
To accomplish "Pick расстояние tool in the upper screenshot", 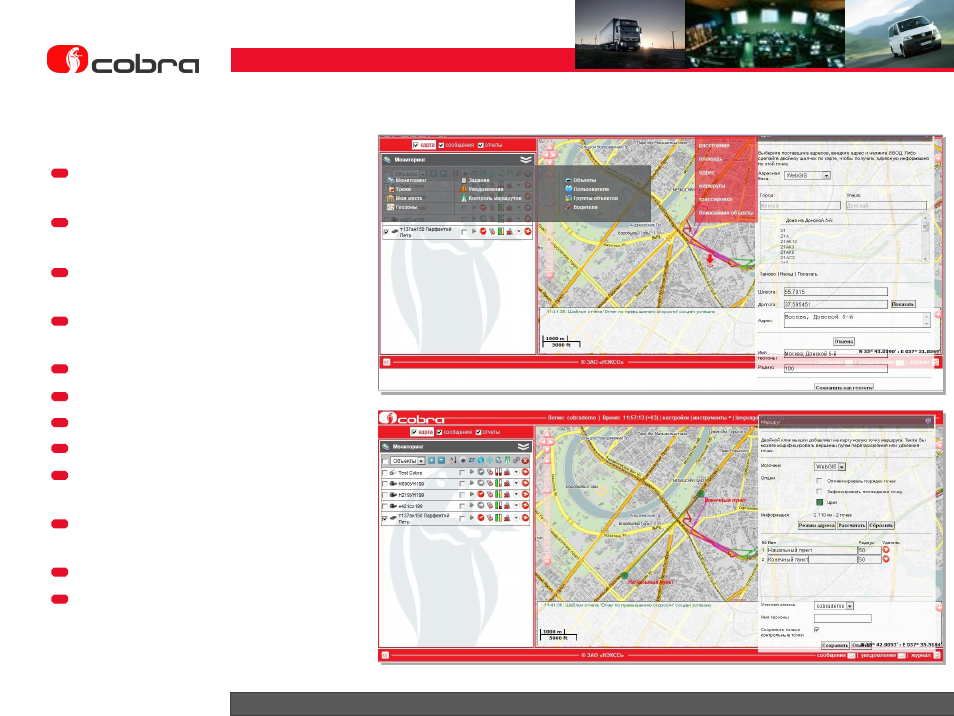I will pos(714,146).
